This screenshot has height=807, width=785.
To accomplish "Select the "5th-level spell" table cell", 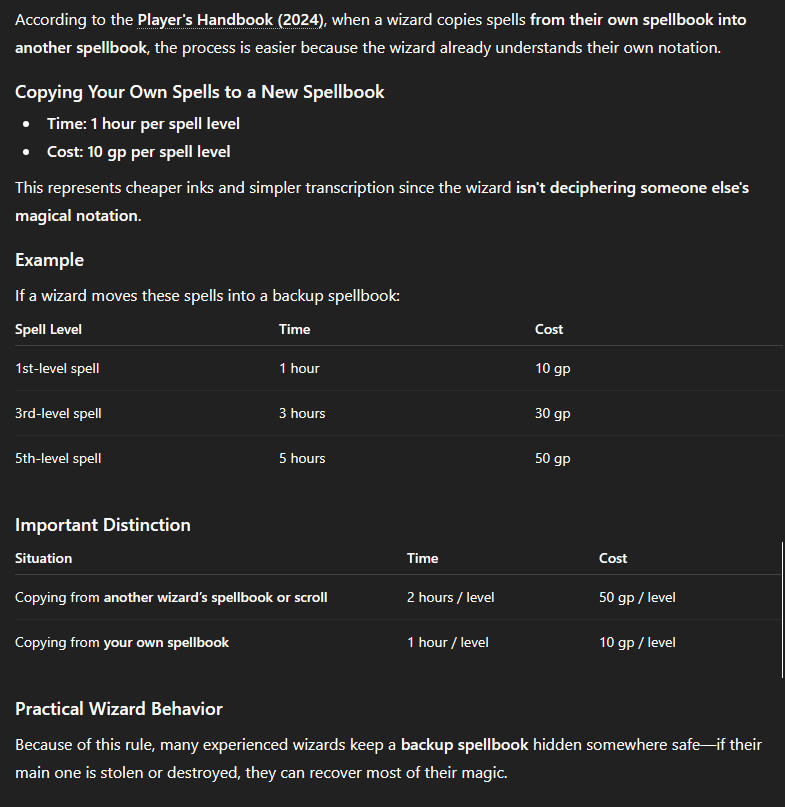I will [58, 458].
